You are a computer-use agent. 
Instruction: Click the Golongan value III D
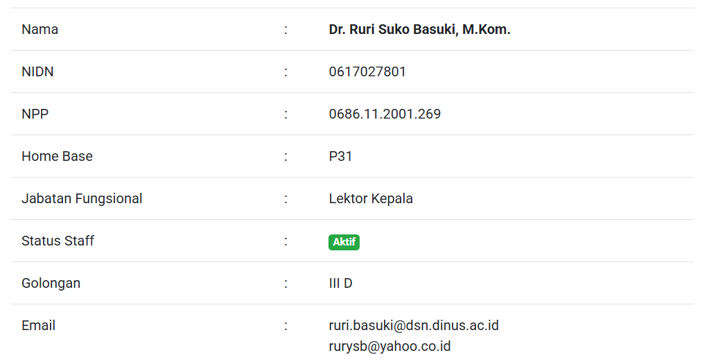pos(341,283)
